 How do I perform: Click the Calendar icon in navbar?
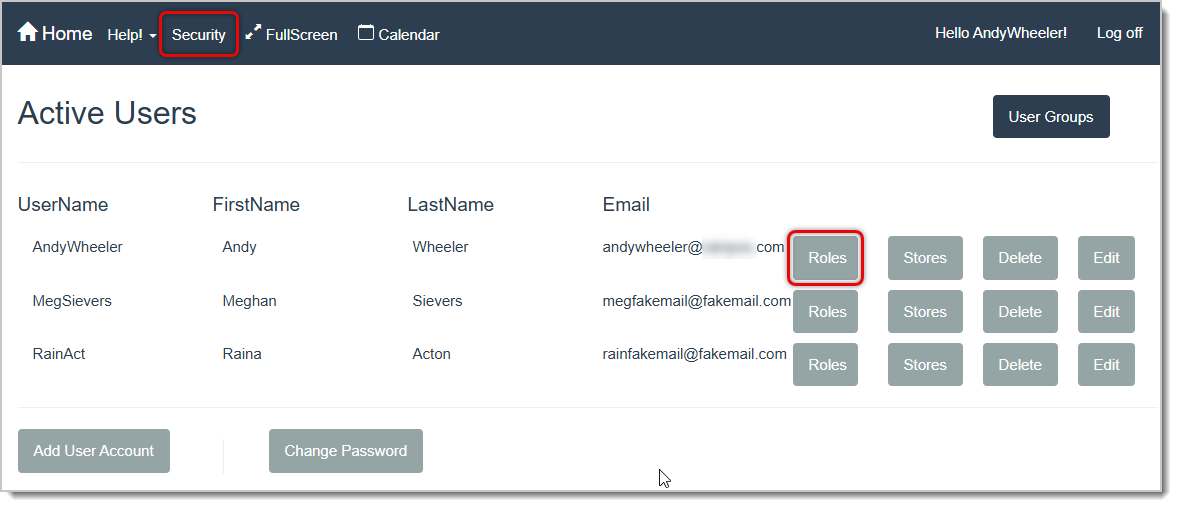pyautogui.click(x=366, y=33)
